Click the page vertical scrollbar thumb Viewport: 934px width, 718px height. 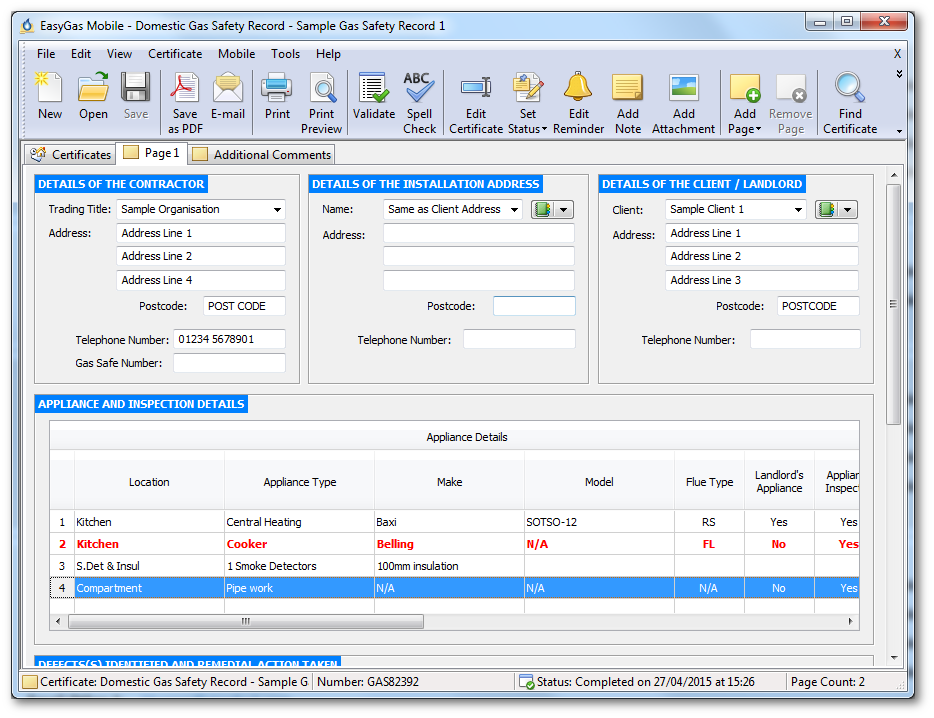(893, 304)
